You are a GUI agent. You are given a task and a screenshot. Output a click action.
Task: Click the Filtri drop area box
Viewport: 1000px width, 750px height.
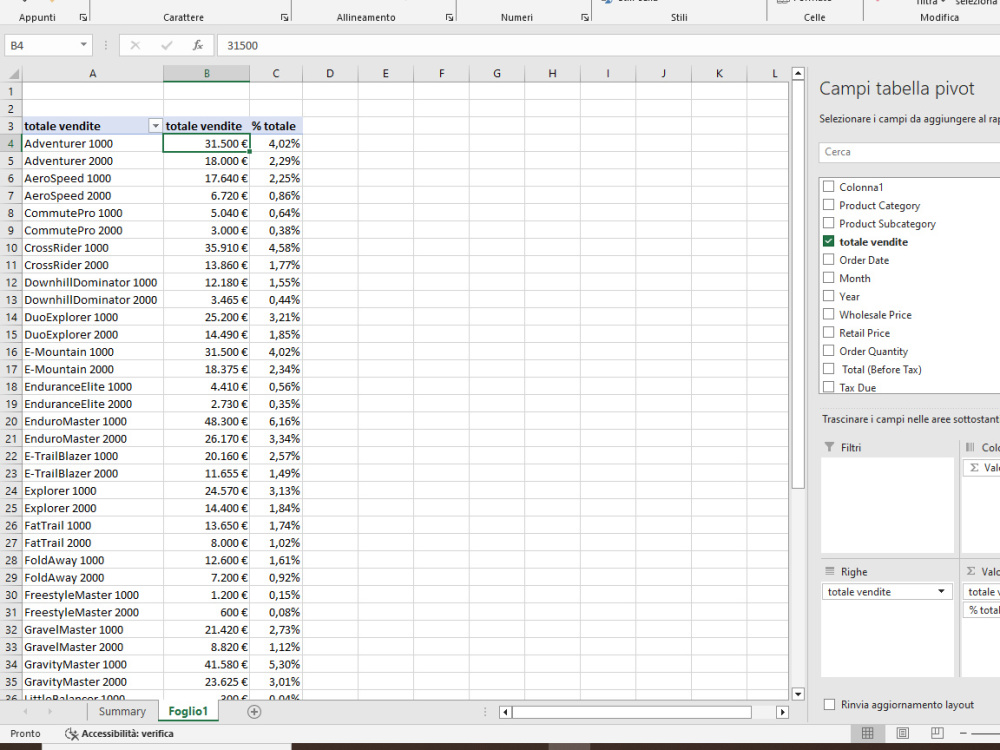tap(887, 505)
